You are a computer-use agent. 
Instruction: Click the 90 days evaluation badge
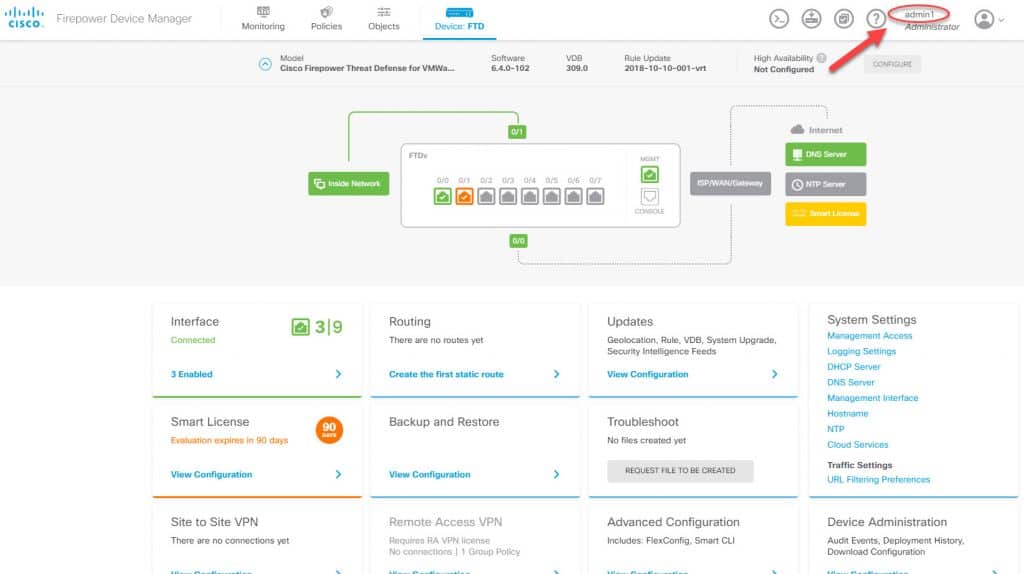[329, 430]
